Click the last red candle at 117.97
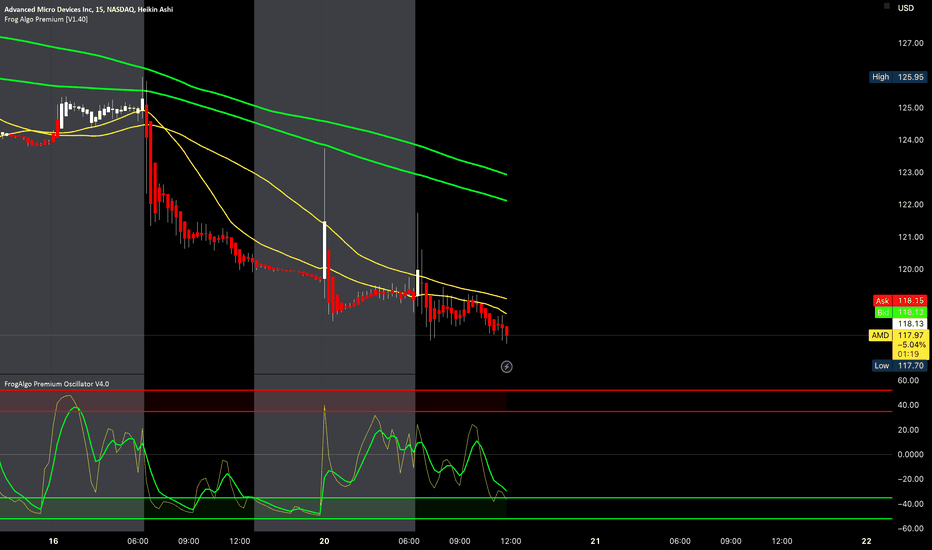The image size is (932, 550). click(506, 332)
